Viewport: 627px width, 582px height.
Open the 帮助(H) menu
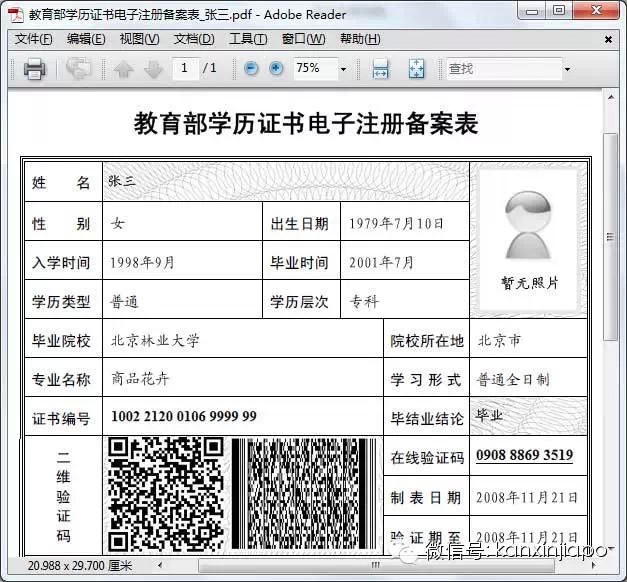[360, 40]
